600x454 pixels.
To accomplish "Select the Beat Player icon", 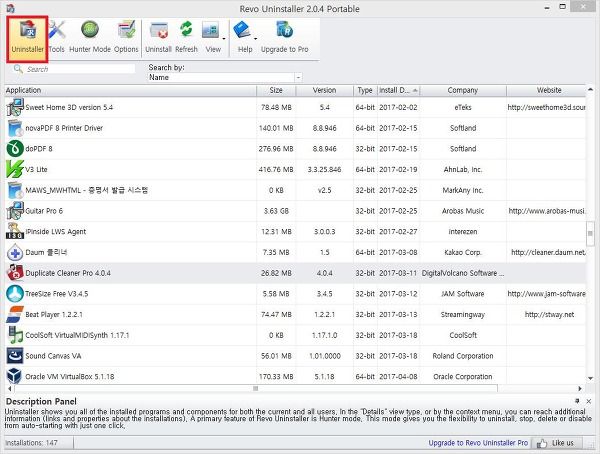I will click(x=15, y=314).
